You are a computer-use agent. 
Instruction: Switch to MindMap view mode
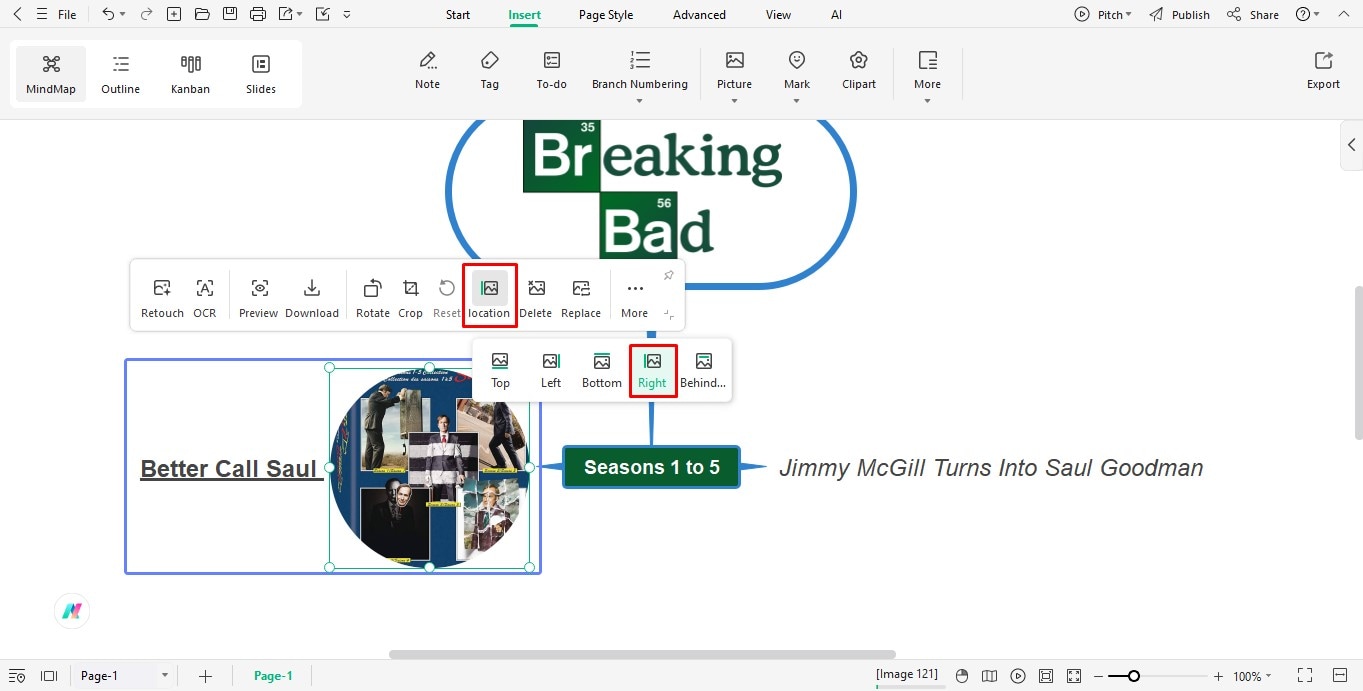point(51,74)
